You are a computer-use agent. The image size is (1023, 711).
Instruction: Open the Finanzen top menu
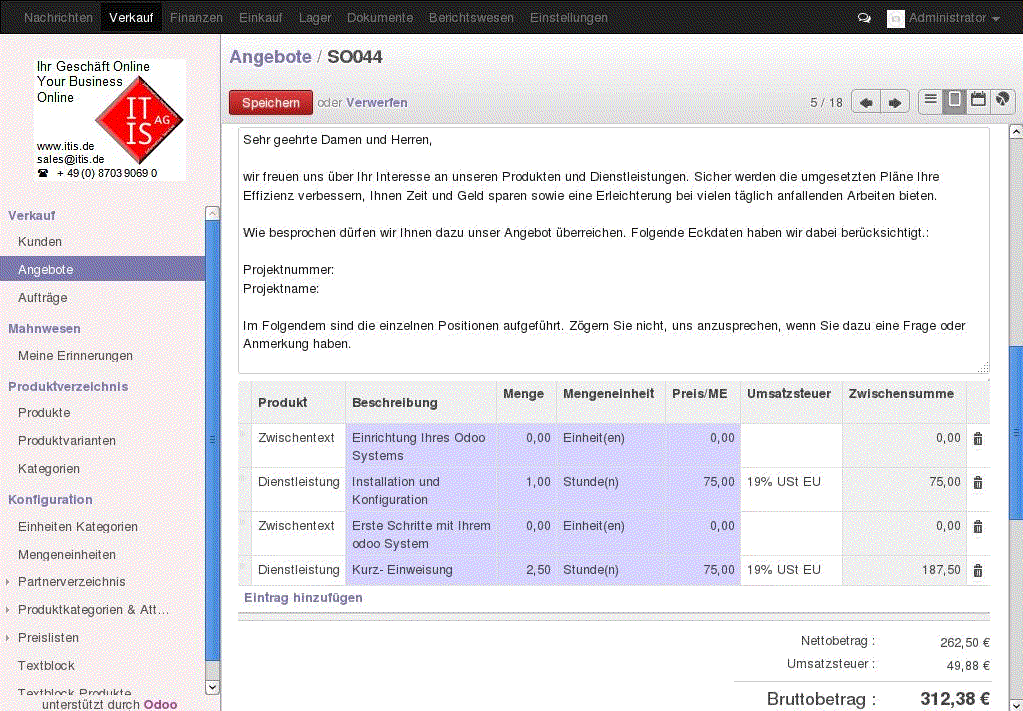pyautogui.click(x=196, y=18)
